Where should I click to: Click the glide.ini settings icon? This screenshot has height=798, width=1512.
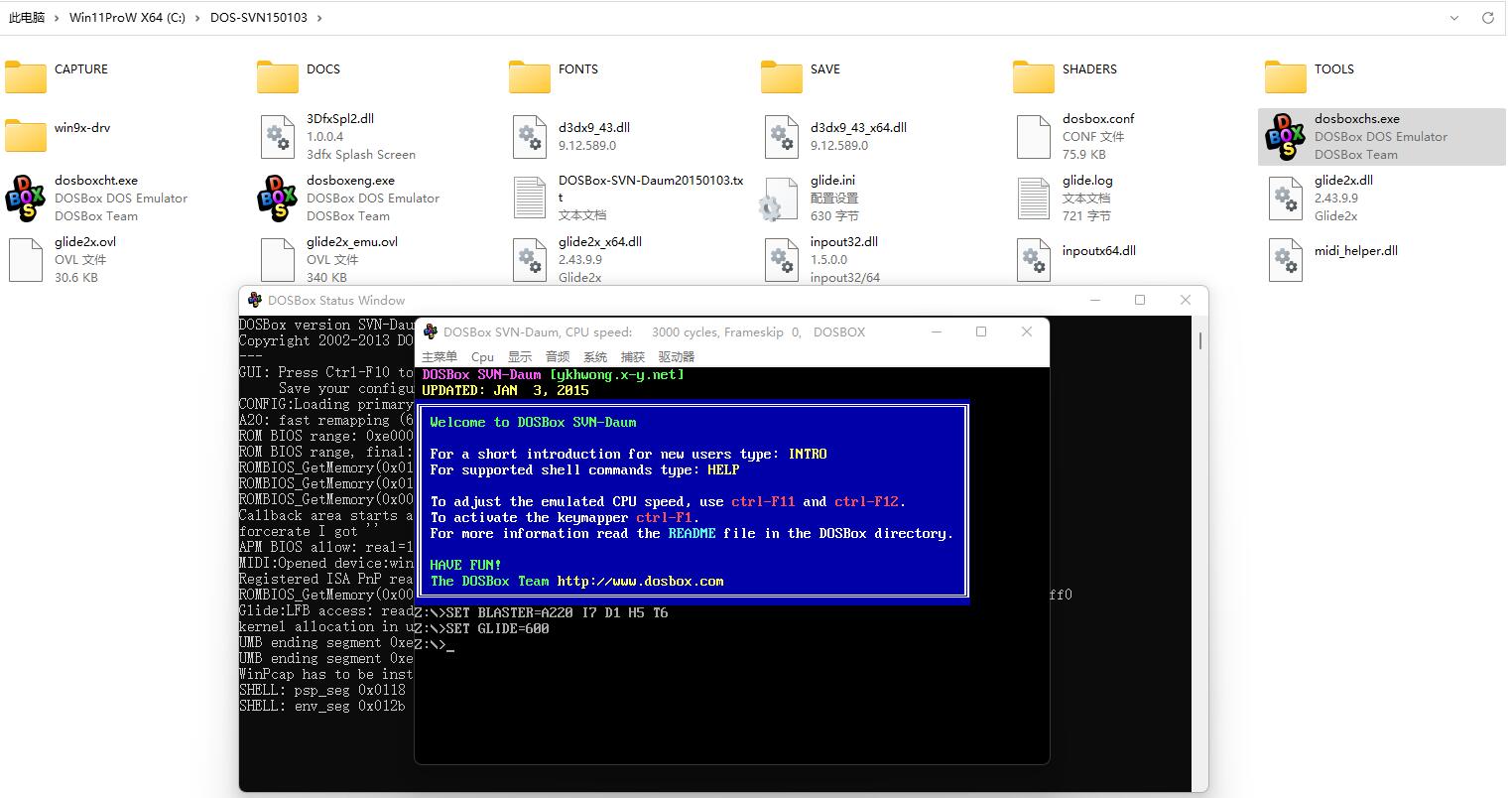click(x=781, y=198)
